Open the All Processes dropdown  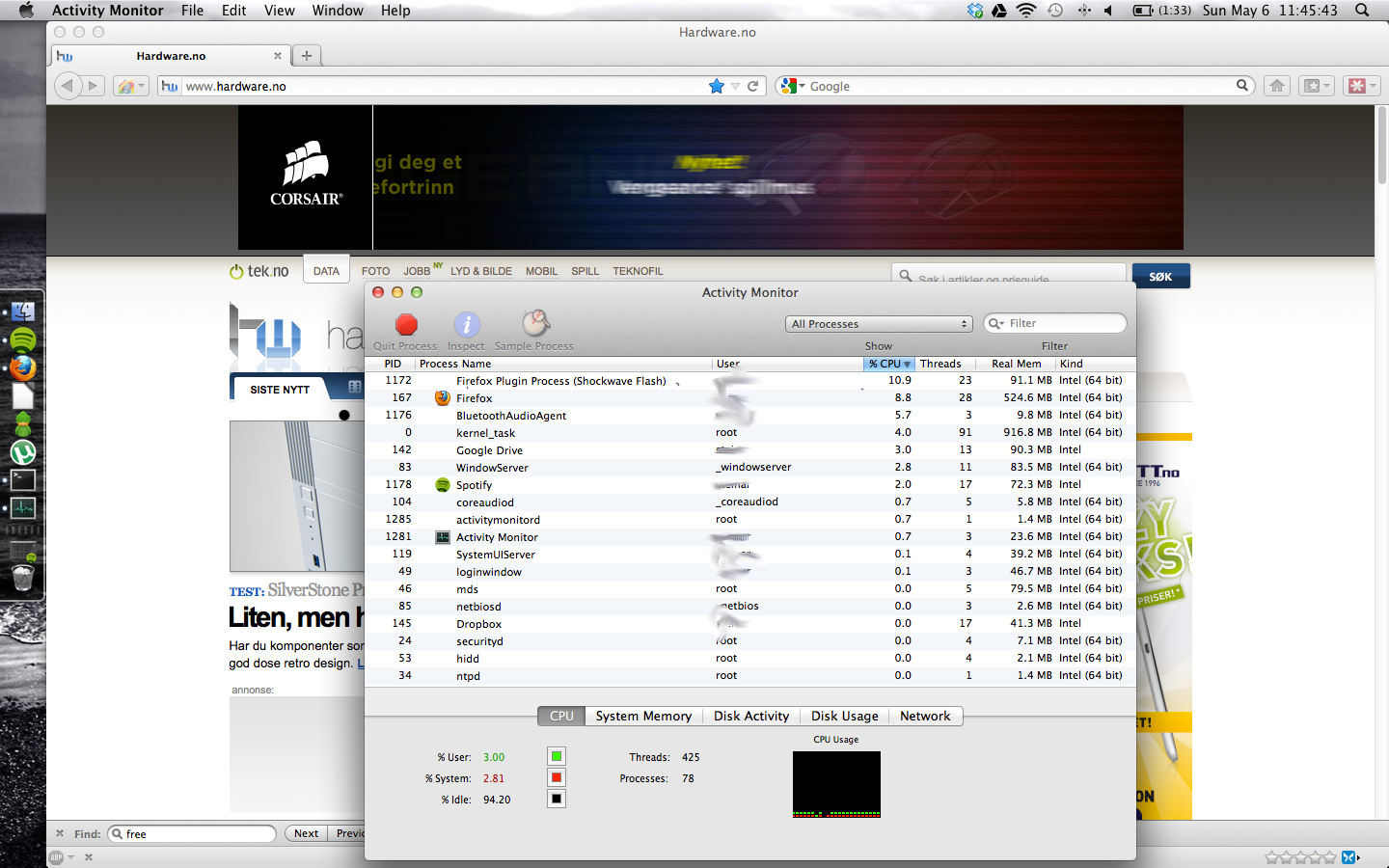tap(879, 324)
